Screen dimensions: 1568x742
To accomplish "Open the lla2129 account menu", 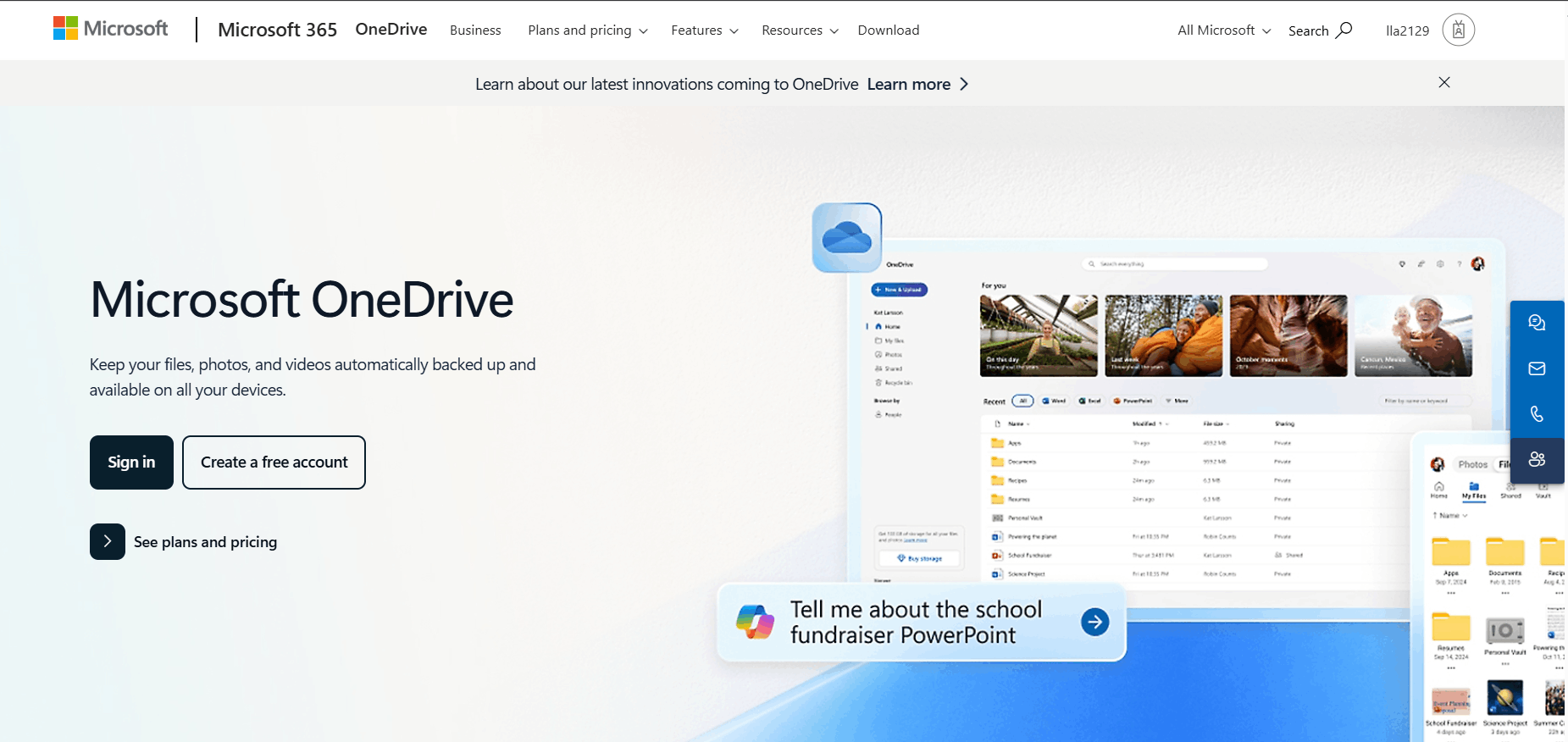I will point(1430,30).
